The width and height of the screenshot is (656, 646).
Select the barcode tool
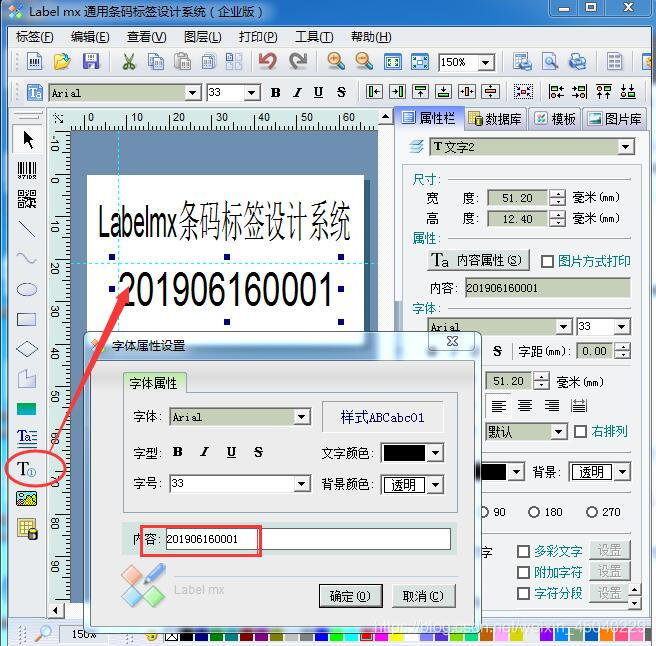[x=27, y=170]
